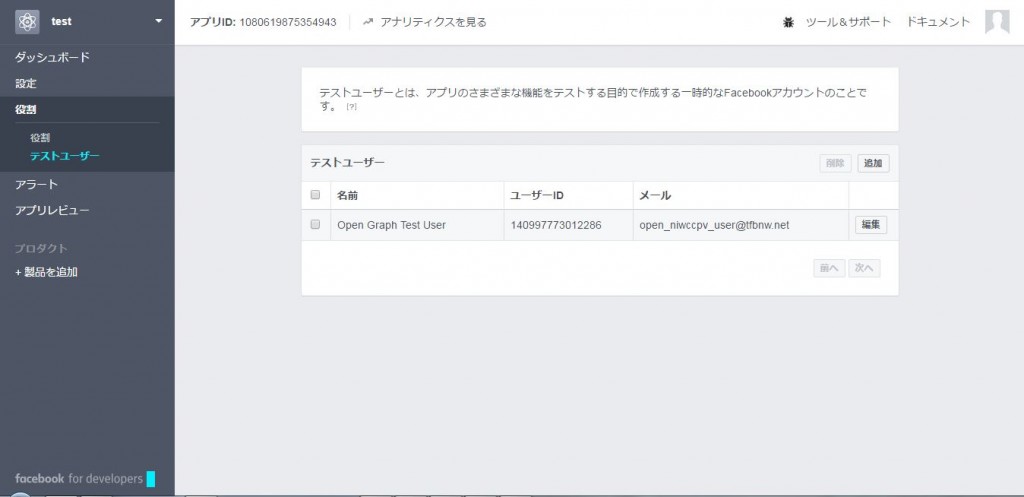Click the 削除 button
Image resolution: width=1024 pixels, height=497 pixels.
pyautogui.click(x=836, y=163)
